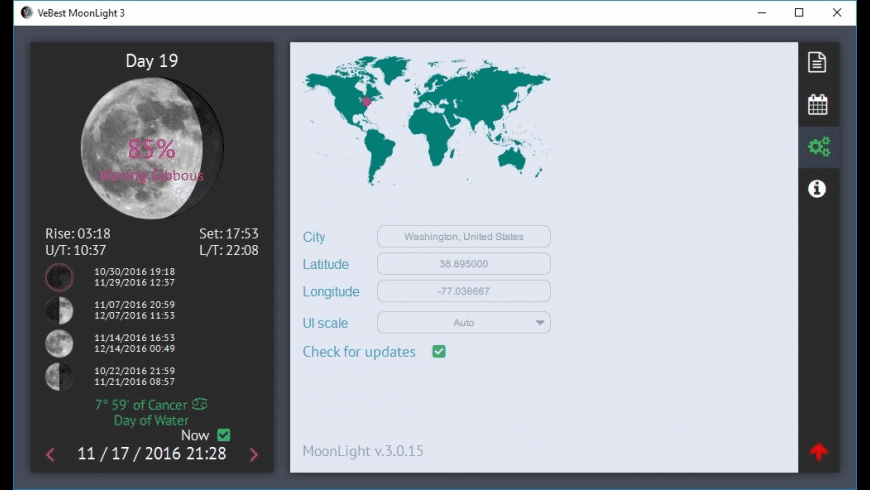Open the info about icon
Screen dimensions: 870x490
click(x=817, y=189)
